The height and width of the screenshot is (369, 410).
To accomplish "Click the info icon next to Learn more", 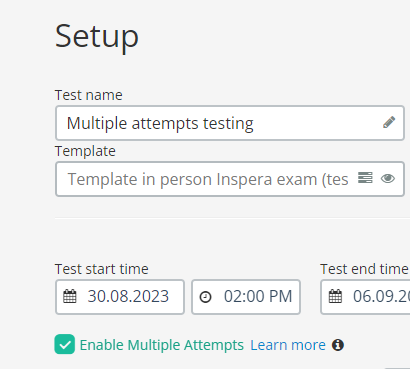I will (338, 345).
